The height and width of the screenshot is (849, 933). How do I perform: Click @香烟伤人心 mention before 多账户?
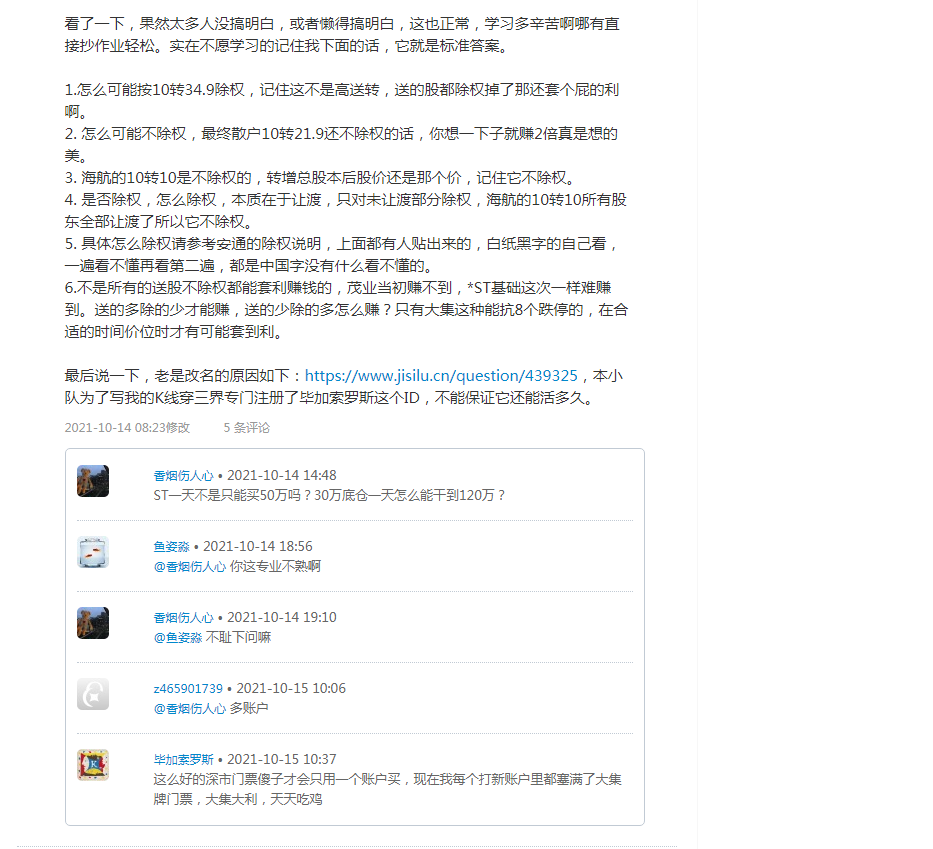[x=190, y=708]
